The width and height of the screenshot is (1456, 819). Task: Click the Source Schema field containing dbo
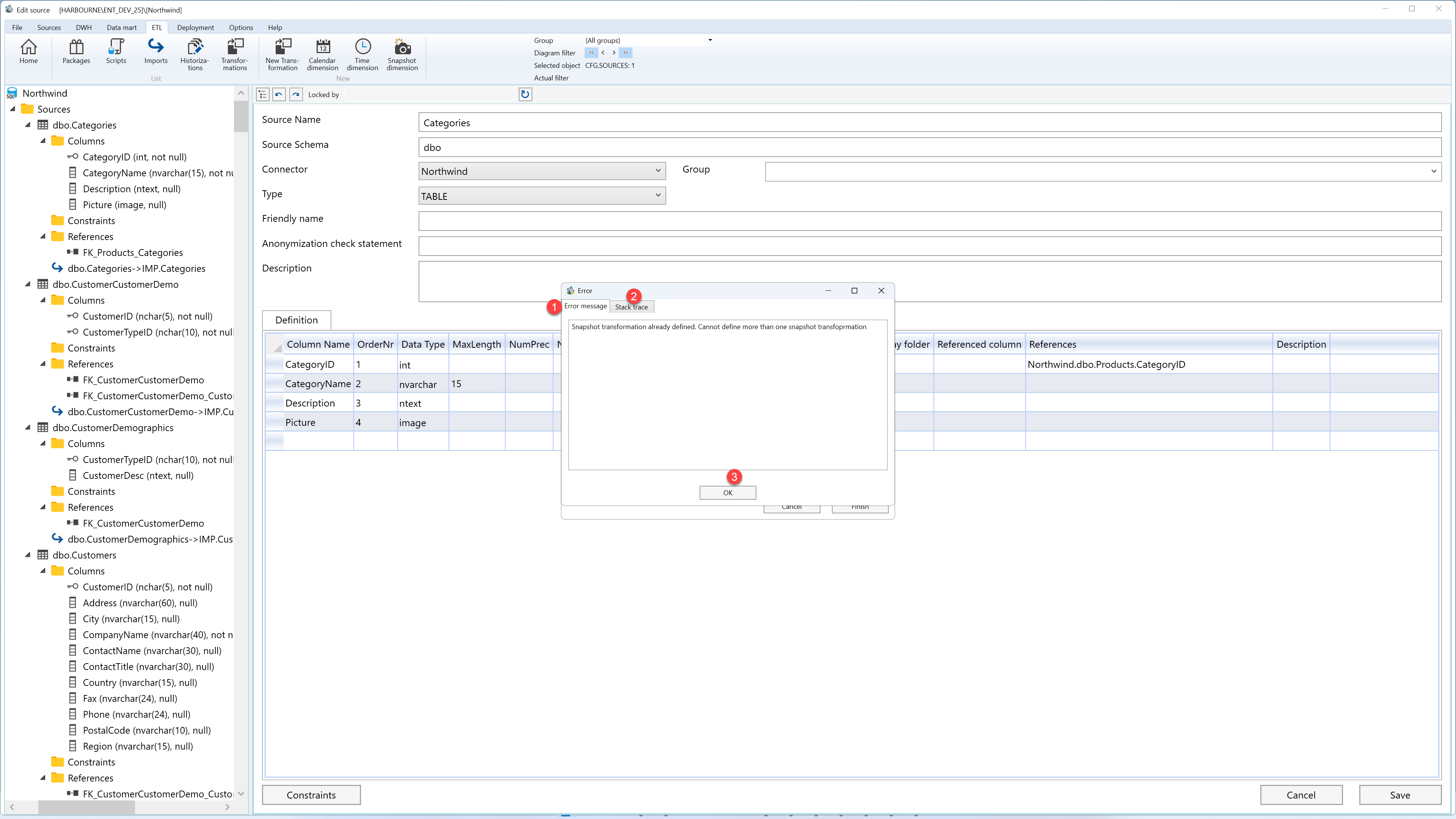click(x=930, y=147)
